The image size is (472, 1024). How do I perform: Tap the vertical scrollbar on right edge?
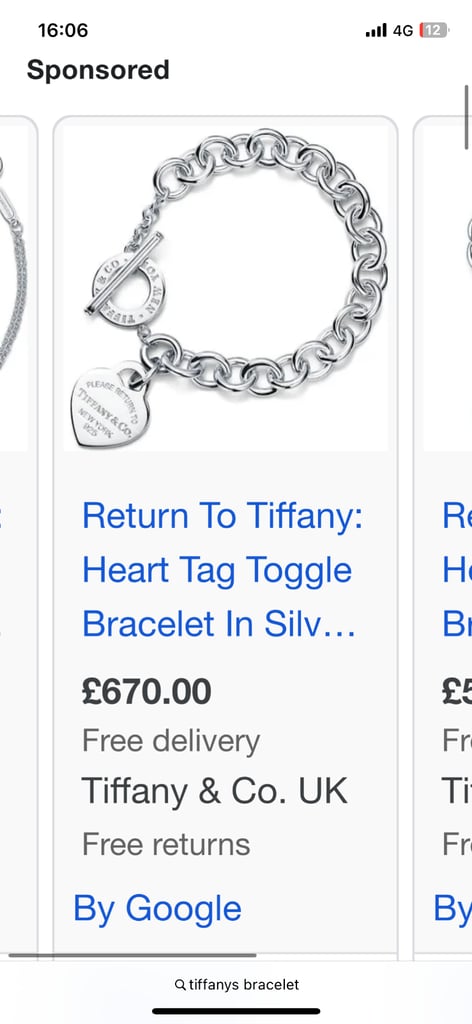pos(467,118)
